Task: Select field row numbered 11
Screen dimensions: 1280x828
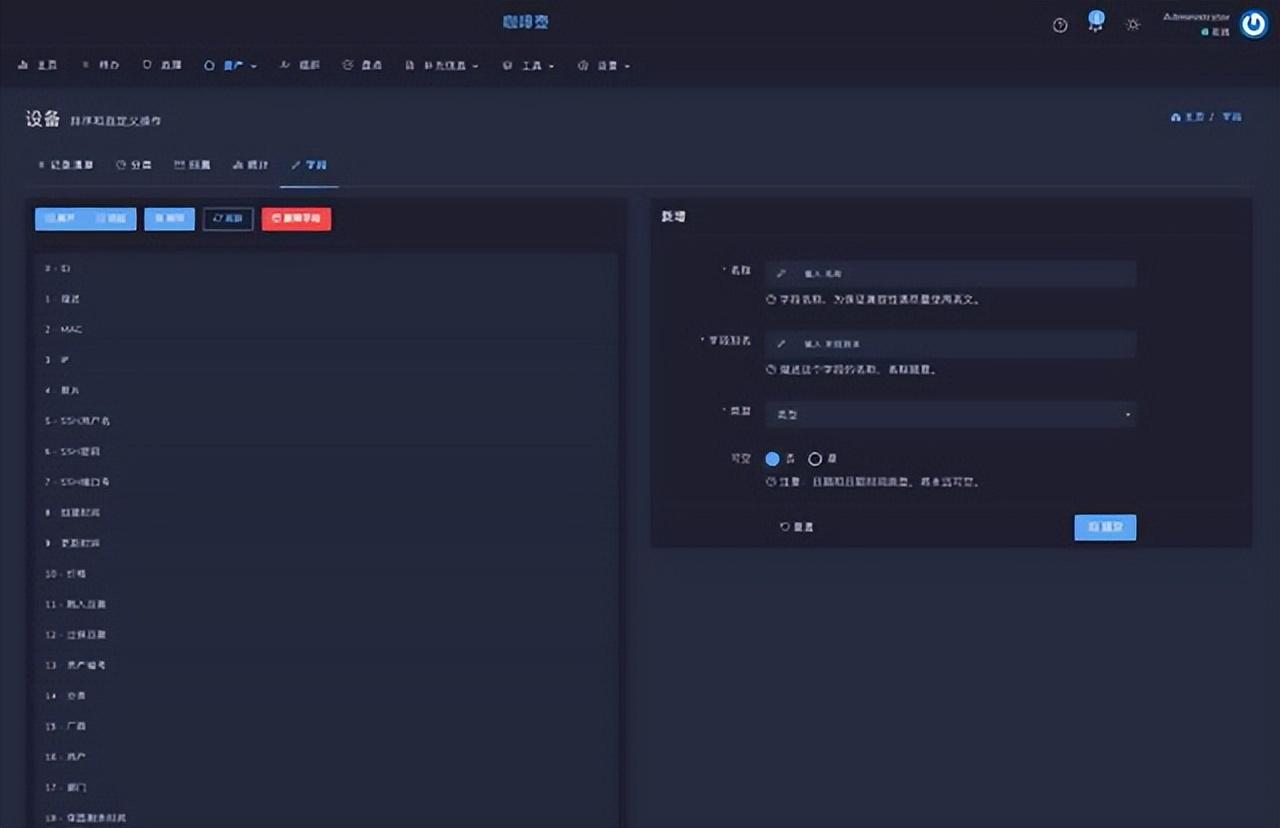Action: pyautogui.click(x=326, y=604)
